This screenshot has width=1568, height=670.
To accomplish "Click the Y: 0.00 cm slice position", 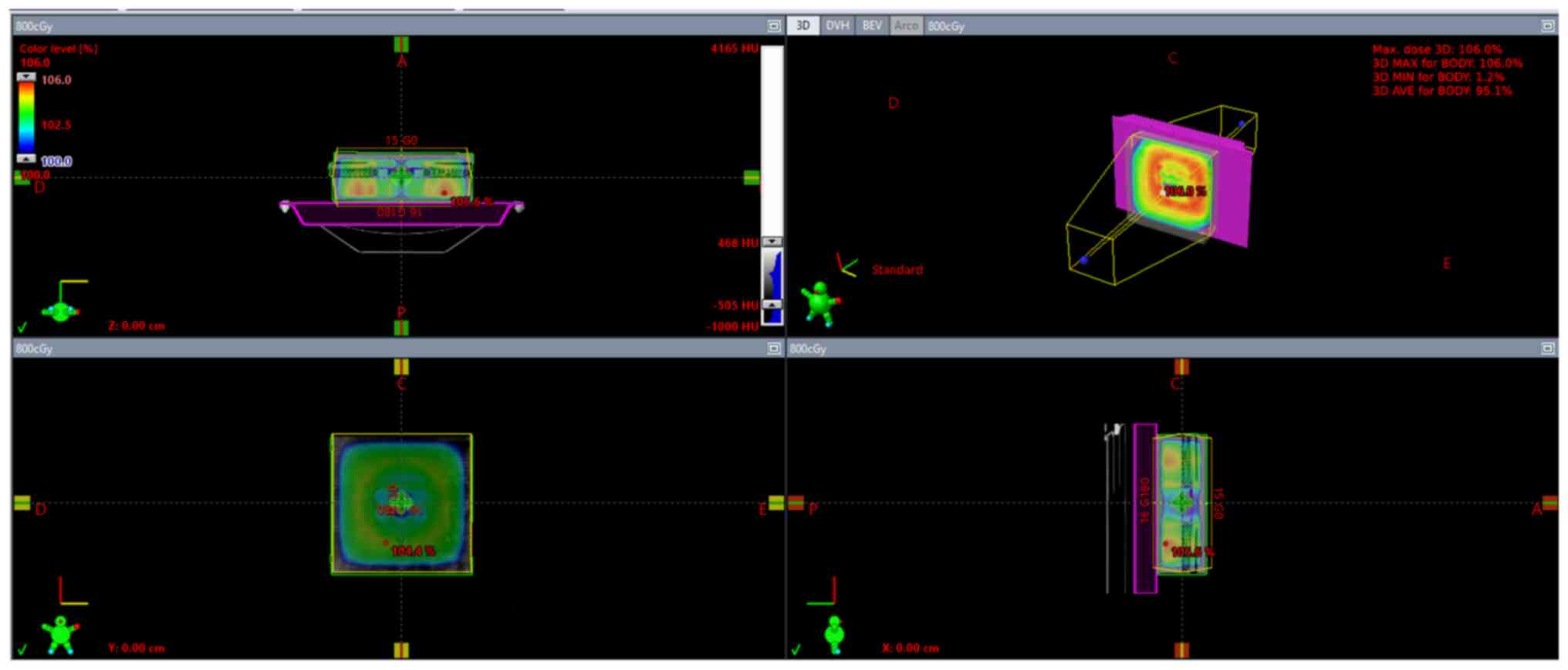I will [x=136, y=648].
